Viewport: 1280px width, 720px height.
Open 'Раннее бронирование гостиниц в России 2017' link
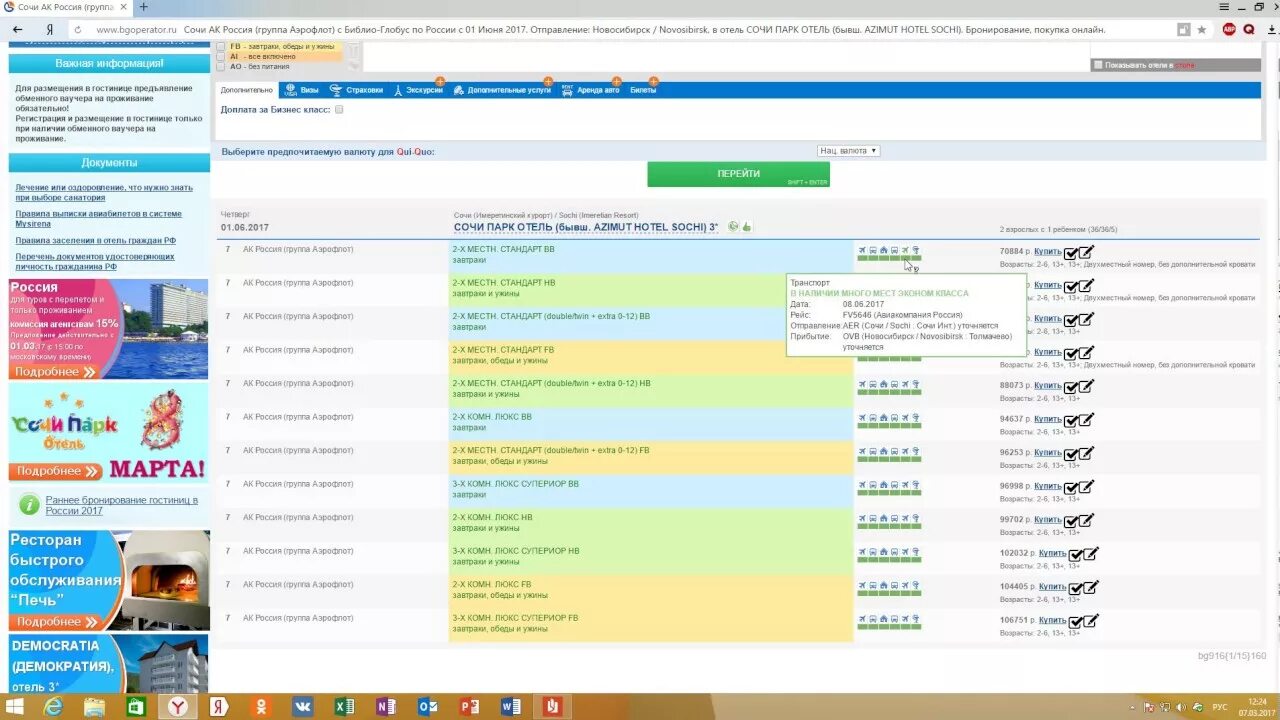[121, 505]
